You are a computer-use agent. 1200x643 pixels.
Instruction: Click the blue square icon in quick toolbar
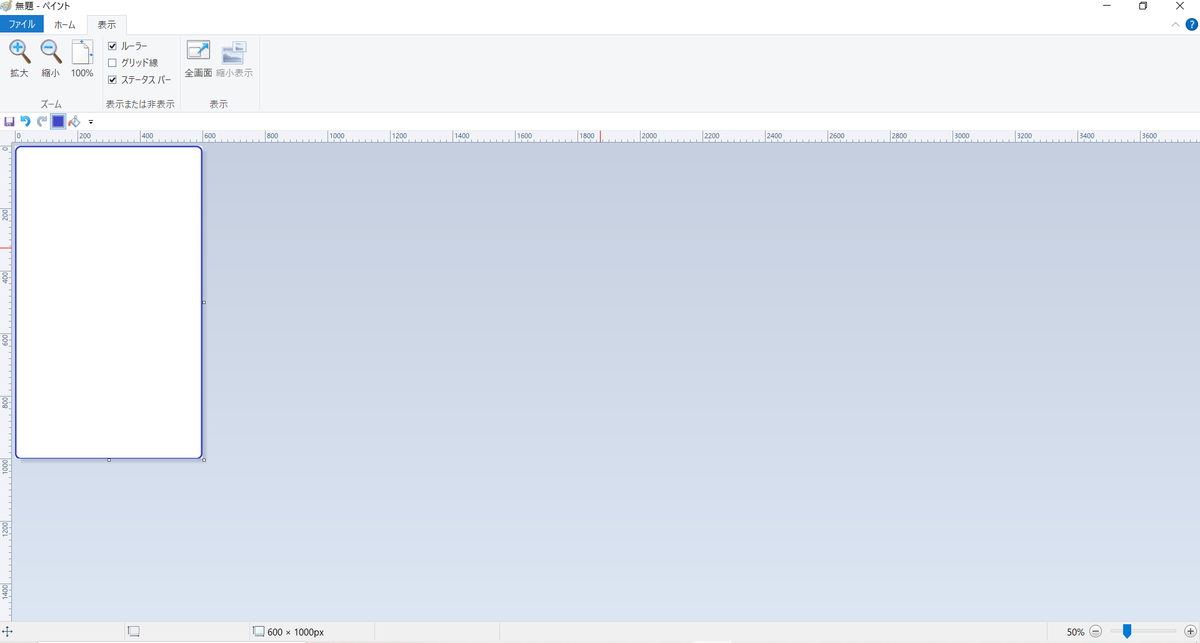(58, 121)
